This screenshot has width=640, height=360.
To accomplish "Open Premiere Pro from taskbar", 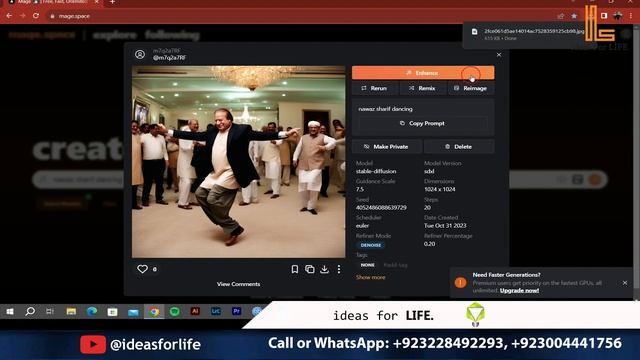I will point(236,311).
